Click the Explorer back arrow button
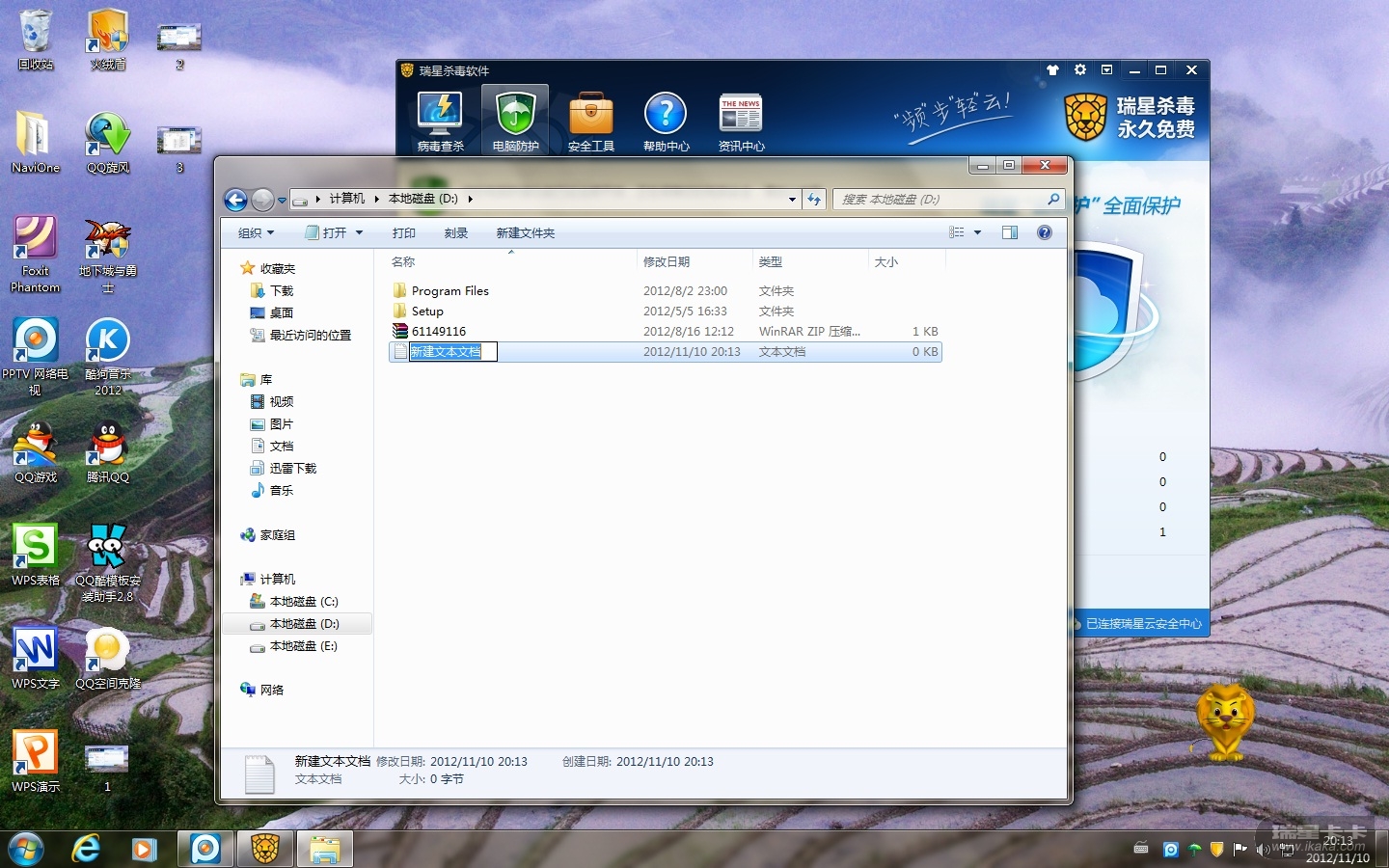 235,200
